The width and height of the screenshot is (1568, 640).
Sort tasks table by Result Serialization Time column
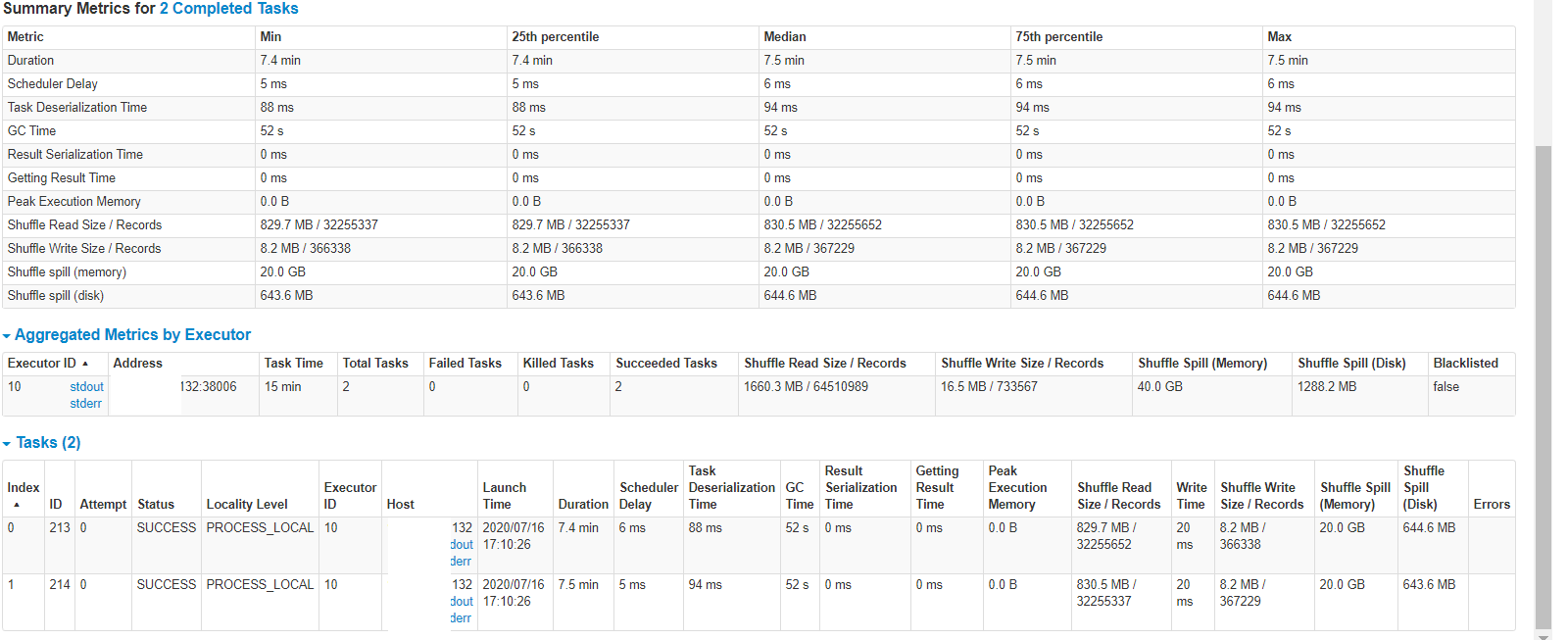pos(861,487)
